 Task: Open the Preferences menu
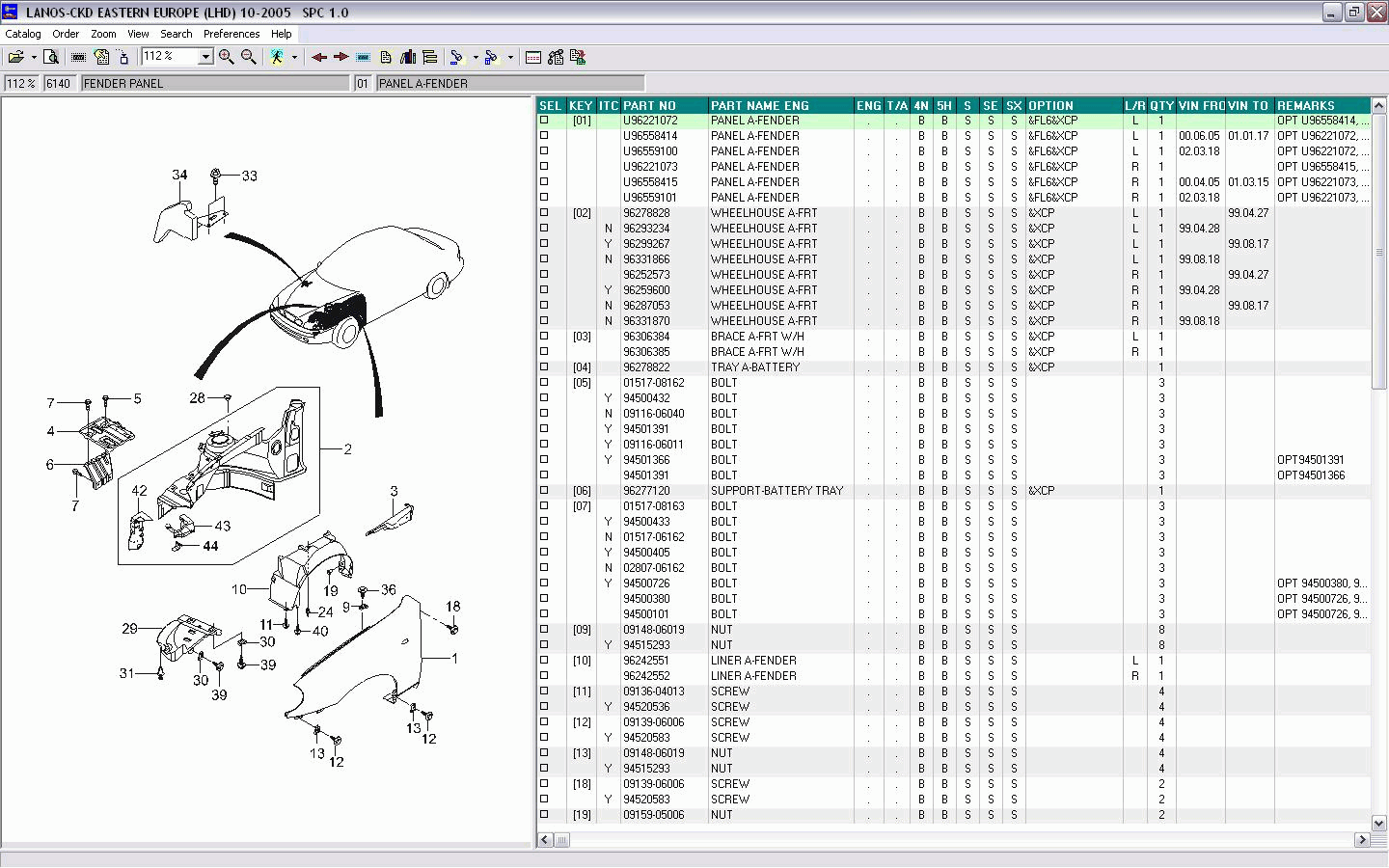pos(231,33)
